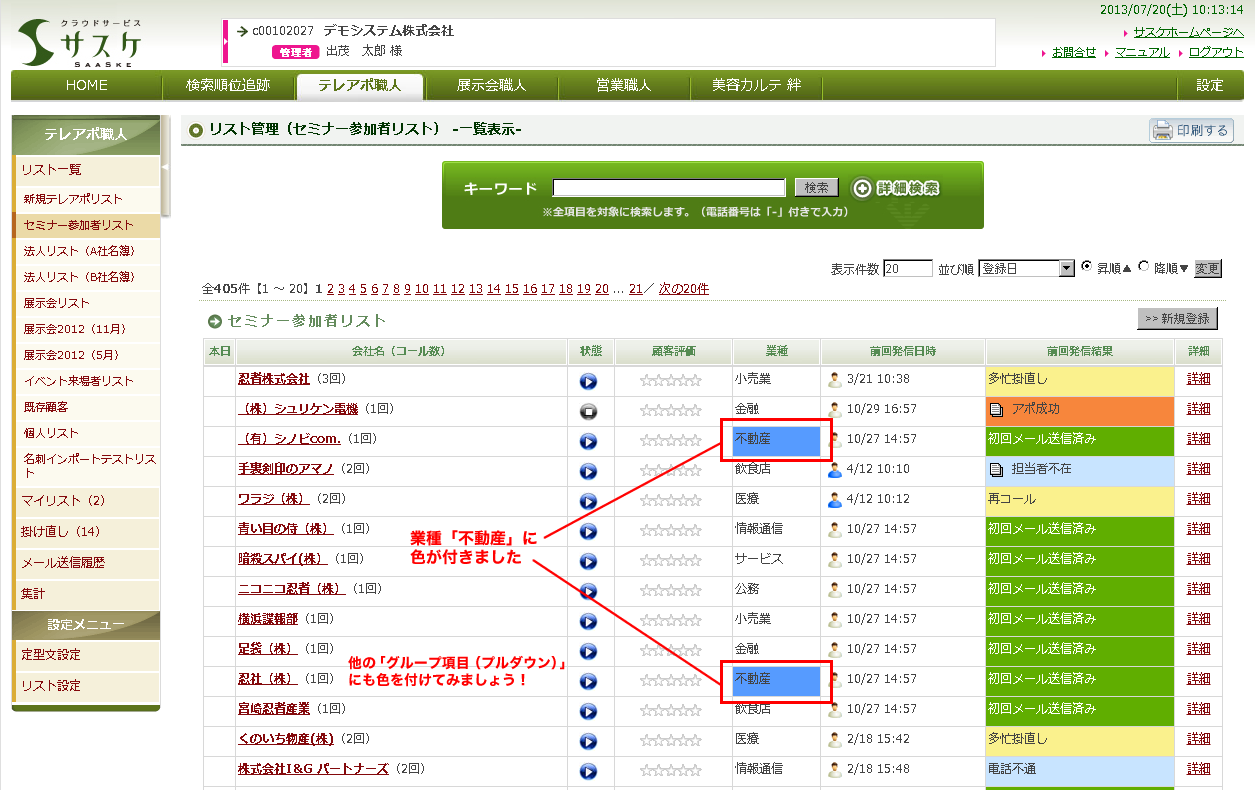The height and width of the screenshot is (790, 1255).
Task: Go to 次の20件 page link
Action: tap(683, 289)
